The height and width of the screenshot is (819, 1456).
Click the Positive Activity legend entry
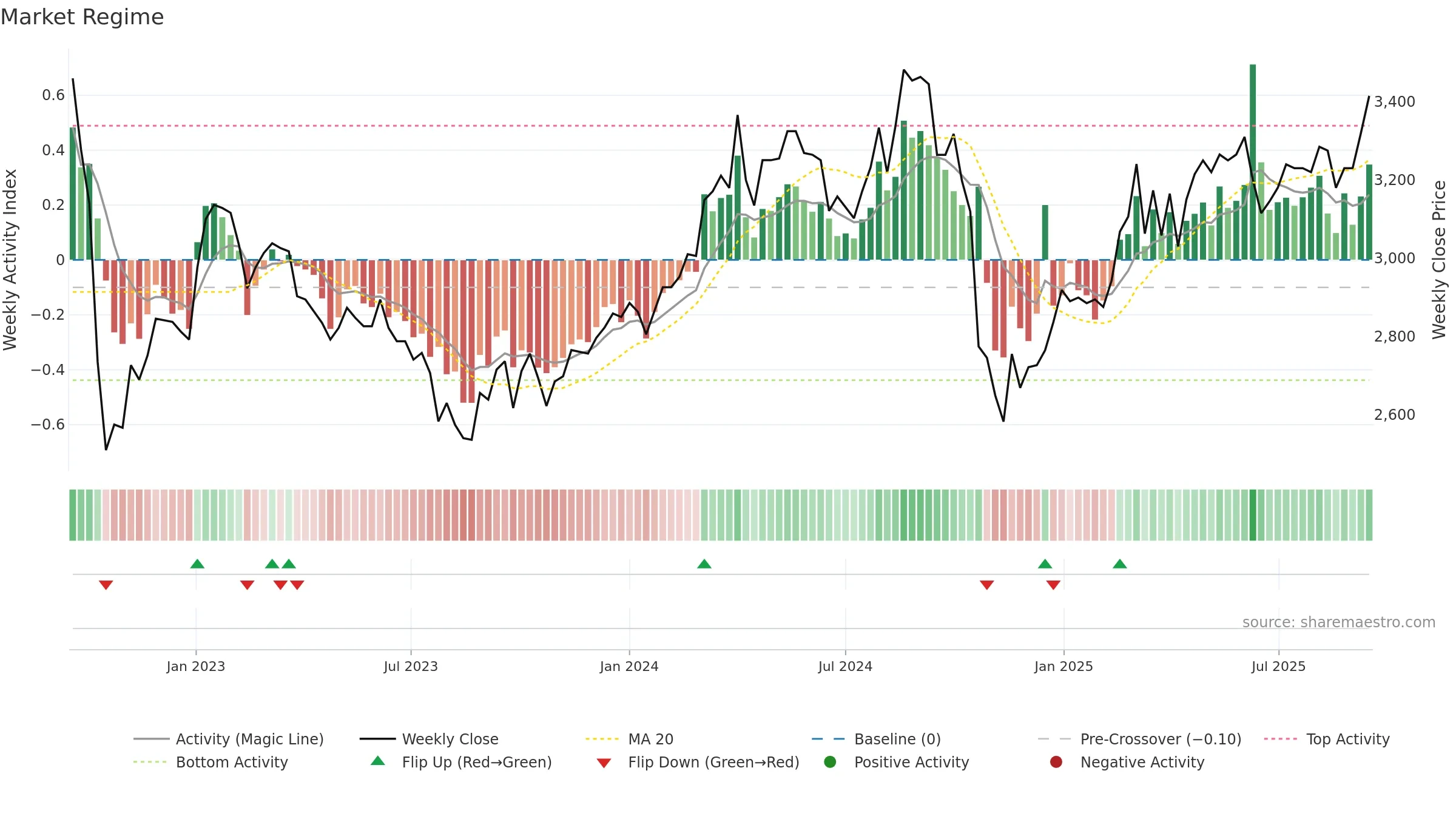896,762
